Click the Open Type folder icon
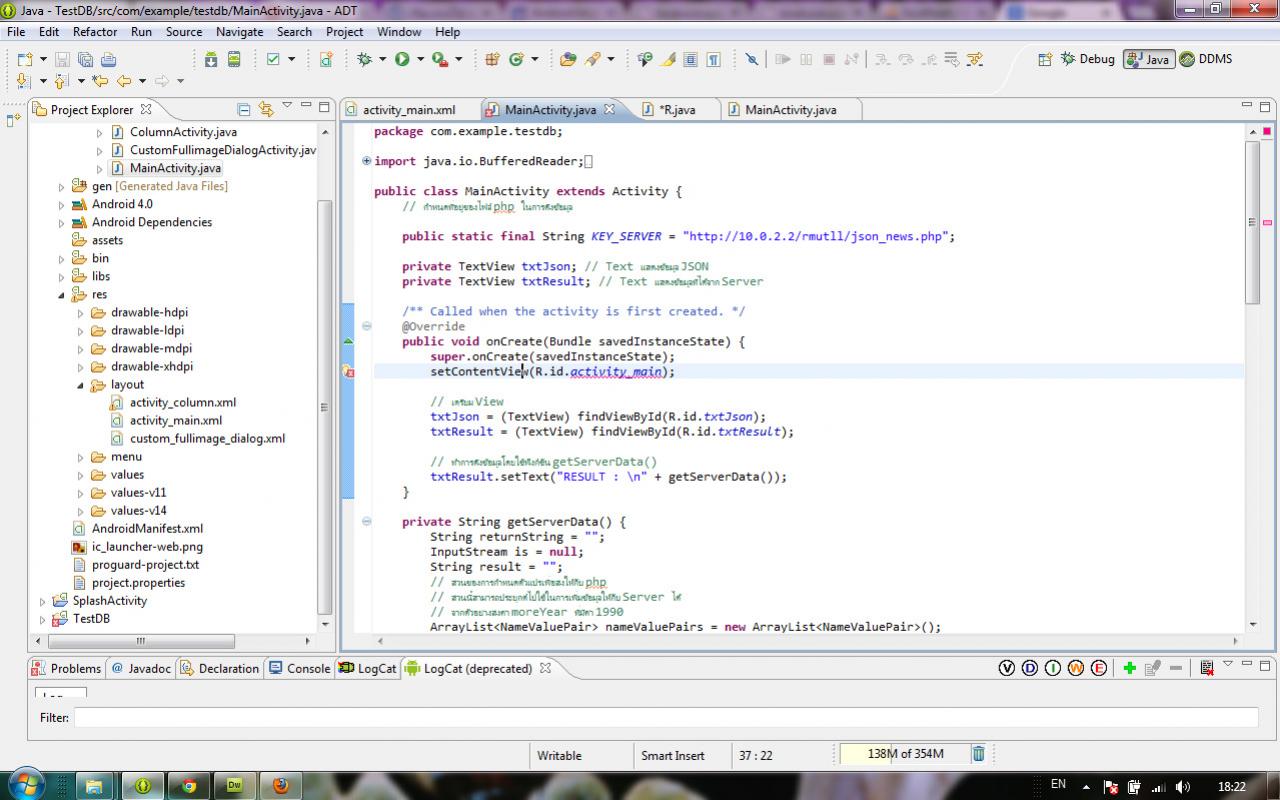This screenshot has width=1280, height=800. pos(568,59)
